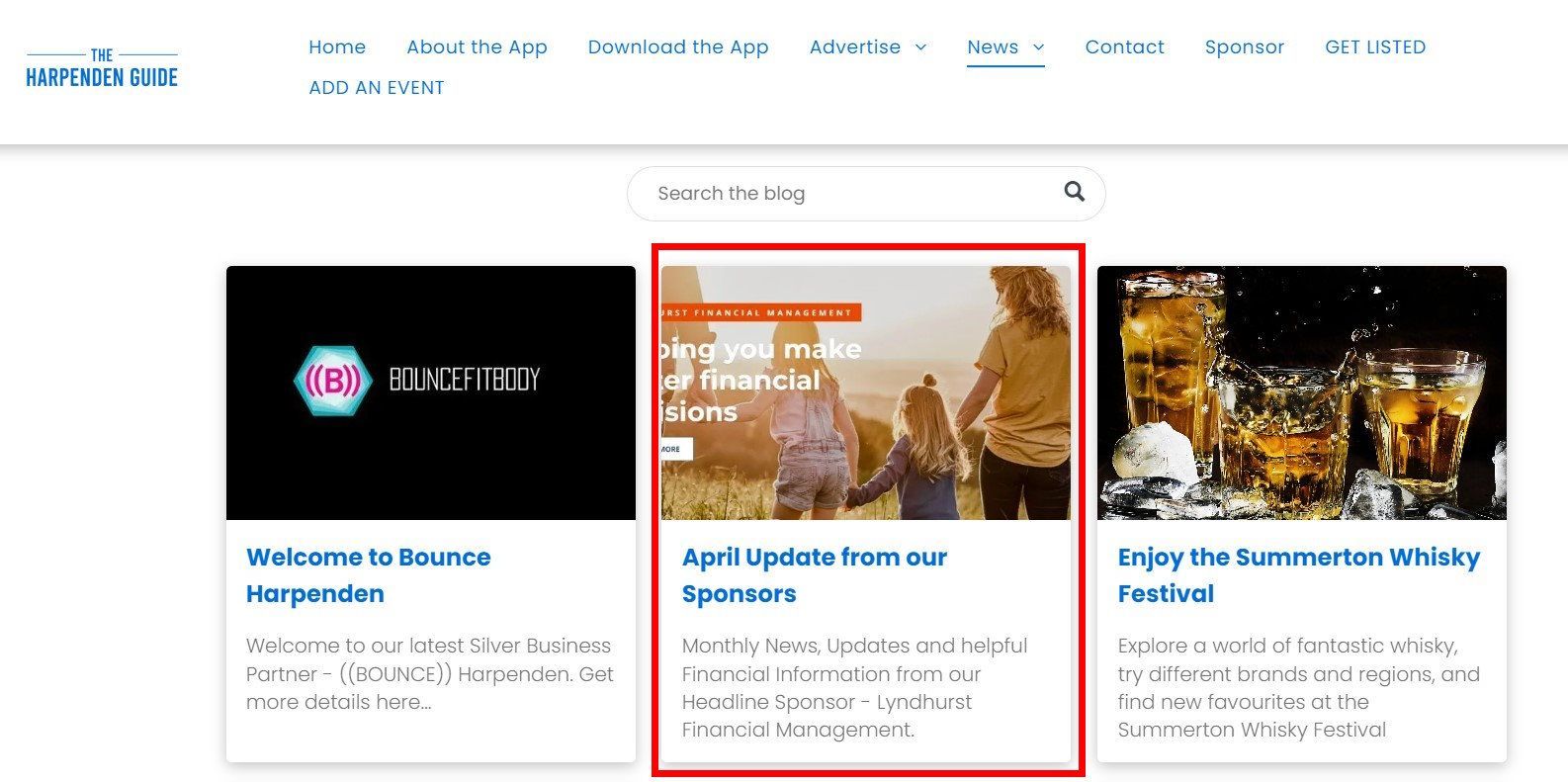This screenshot has height=782, width=1568.
Task: Click the News menu label
Action: coord(993,46)
